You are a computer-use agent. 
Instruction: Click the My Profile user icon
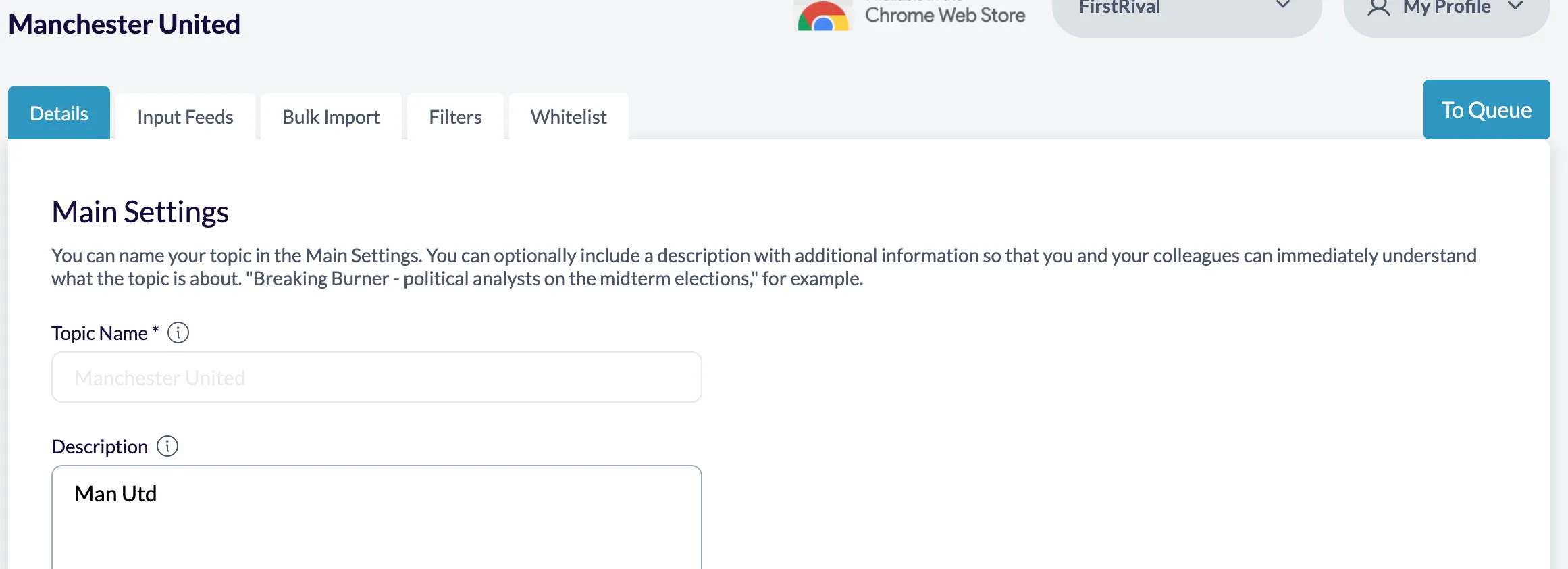[1378, 8]
